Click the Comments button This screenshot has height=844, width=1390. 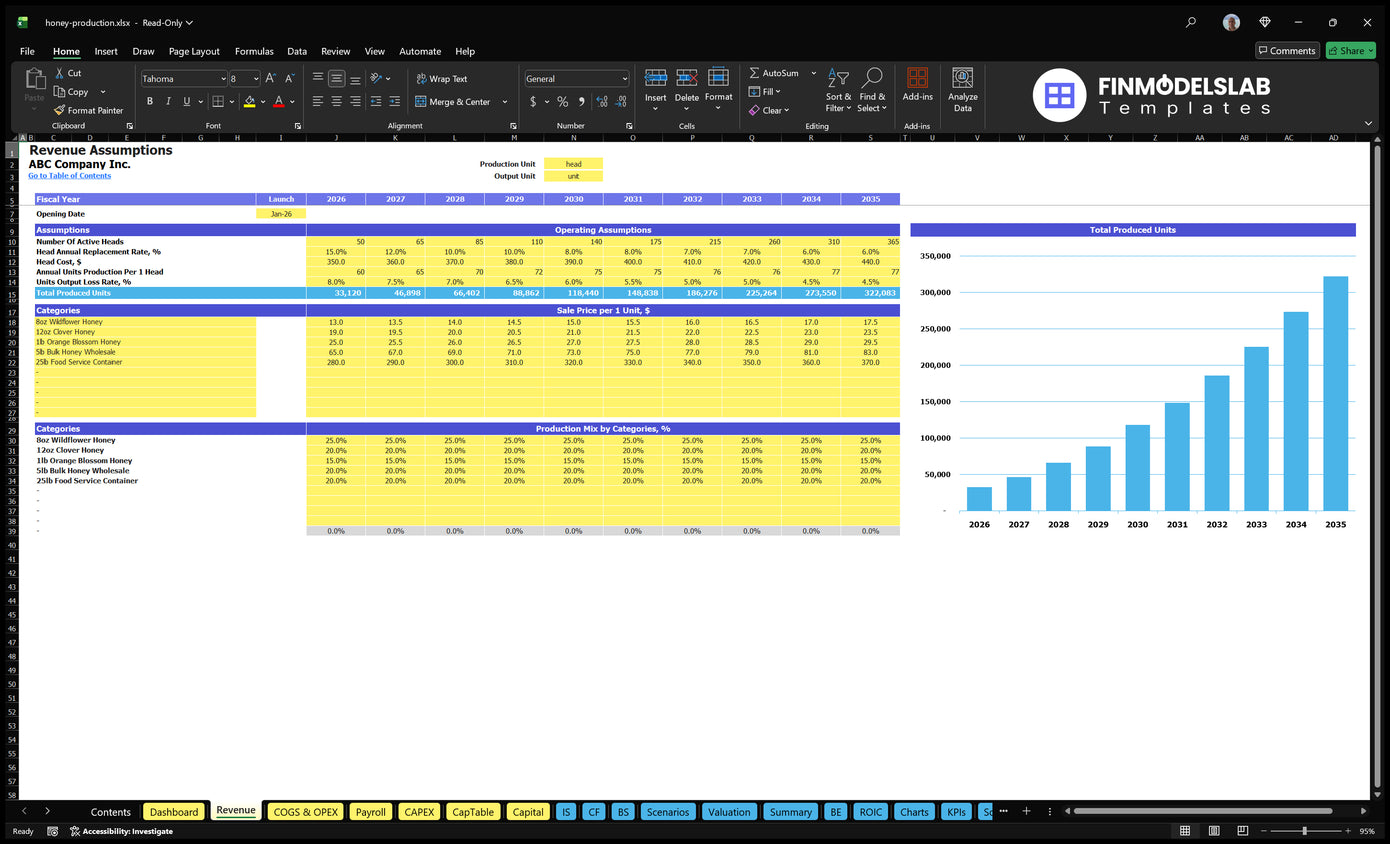pos(1287,51)
